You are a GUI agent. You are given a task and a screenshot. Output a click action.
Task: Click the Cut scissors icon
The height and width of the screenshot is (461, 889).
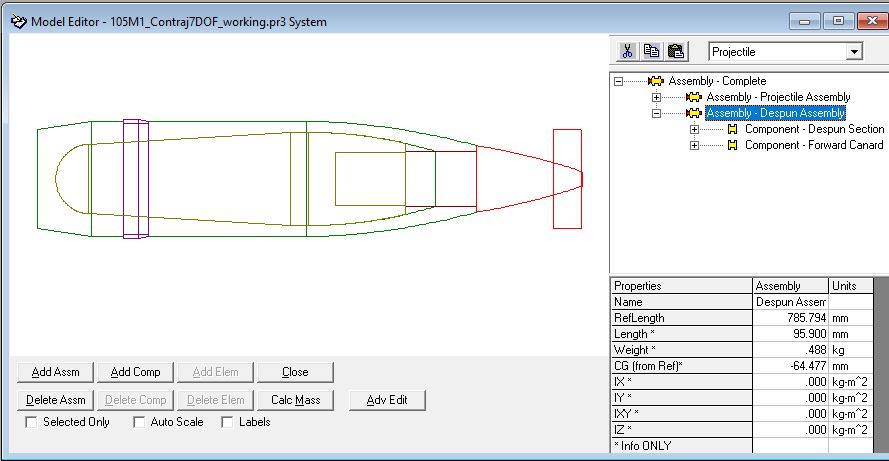point(627,52)
